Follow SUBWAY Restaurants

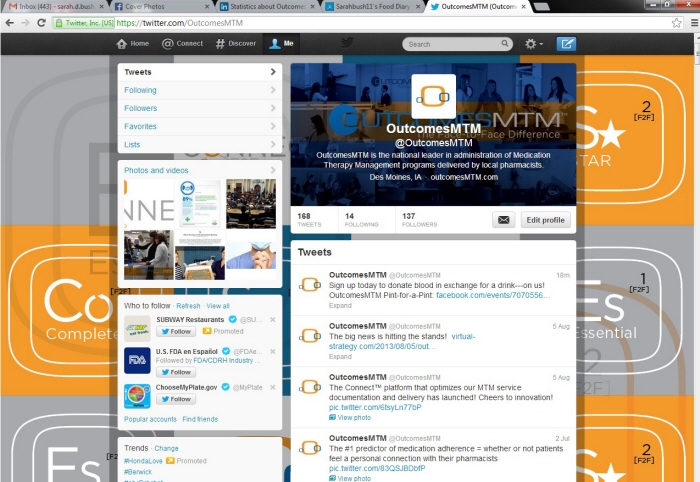tap(176, 331)
